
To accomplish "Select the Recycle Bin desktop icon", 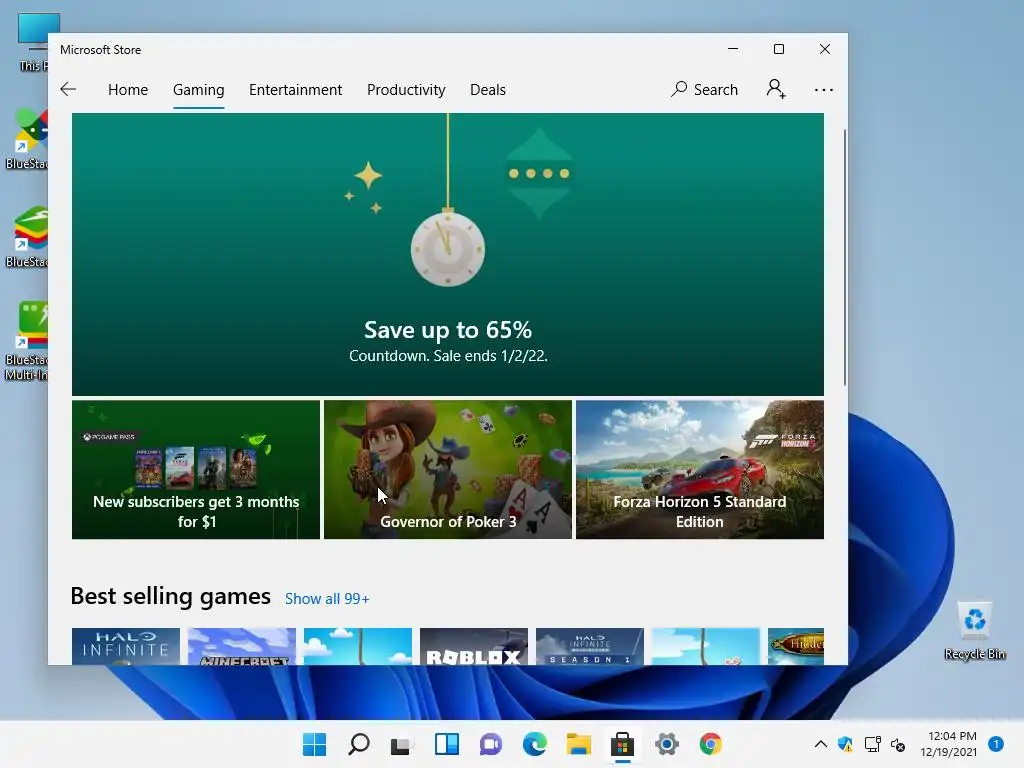I will click(x=974, y=631).
